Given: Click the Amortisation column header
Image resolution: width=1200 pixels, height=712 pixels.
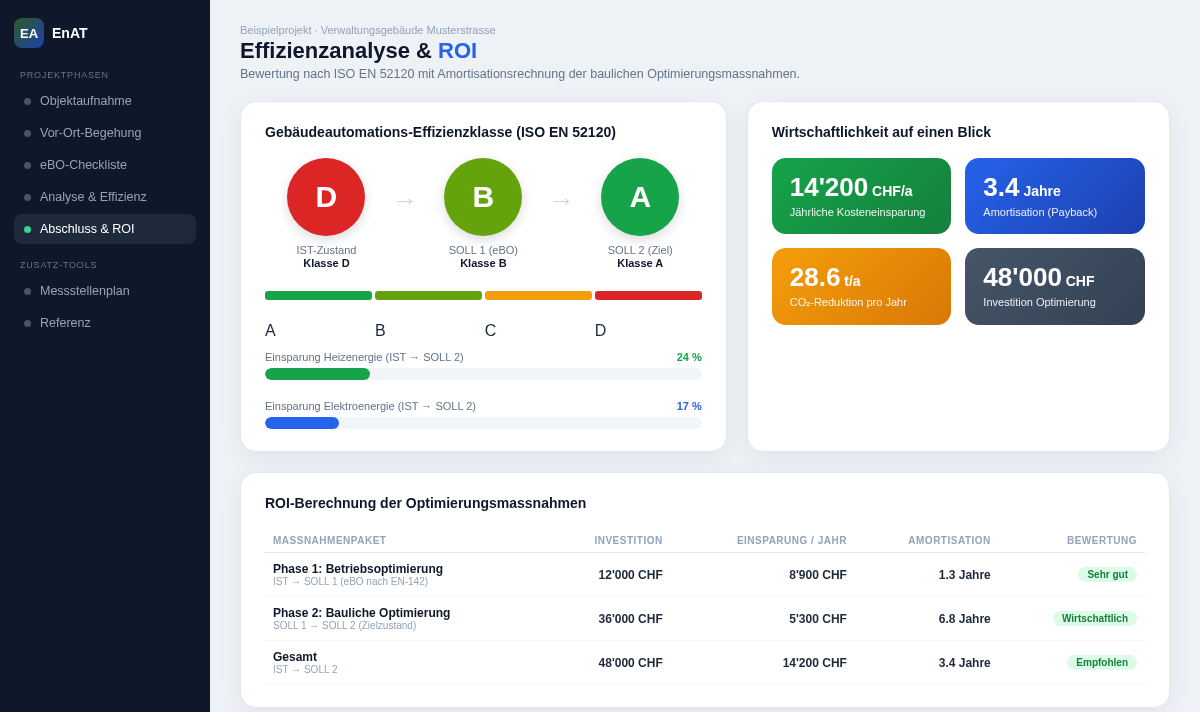Looking at the screenshot, I should click(x=949, y=541).
